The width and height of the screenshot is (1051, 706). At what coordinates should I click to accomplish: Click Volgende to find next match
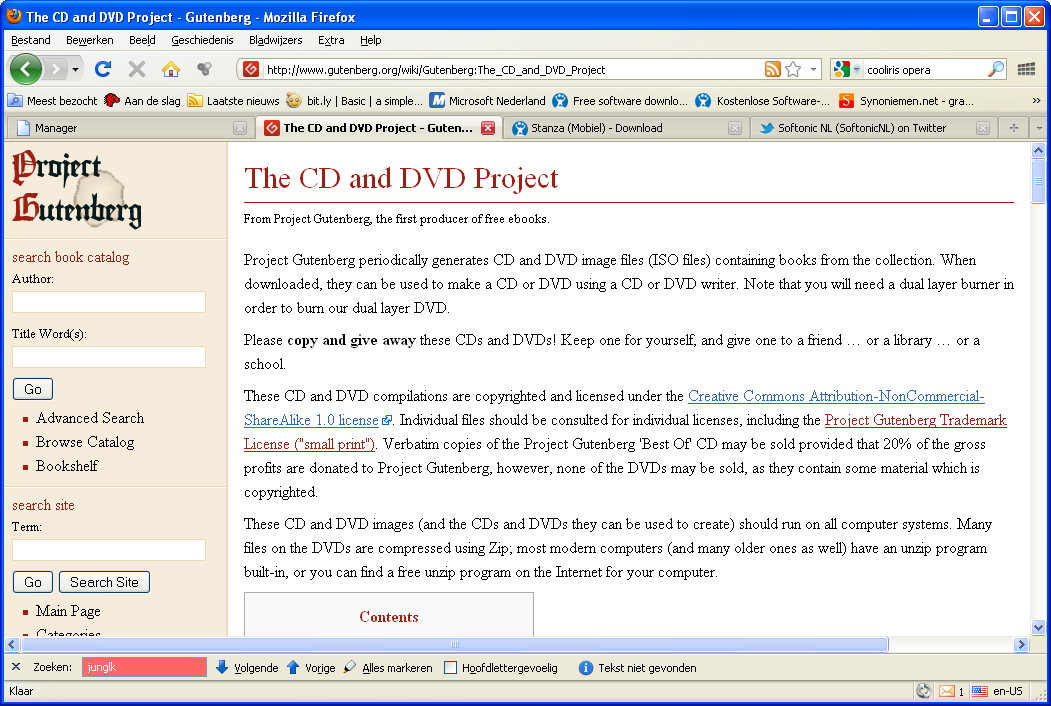click(247, 668)
